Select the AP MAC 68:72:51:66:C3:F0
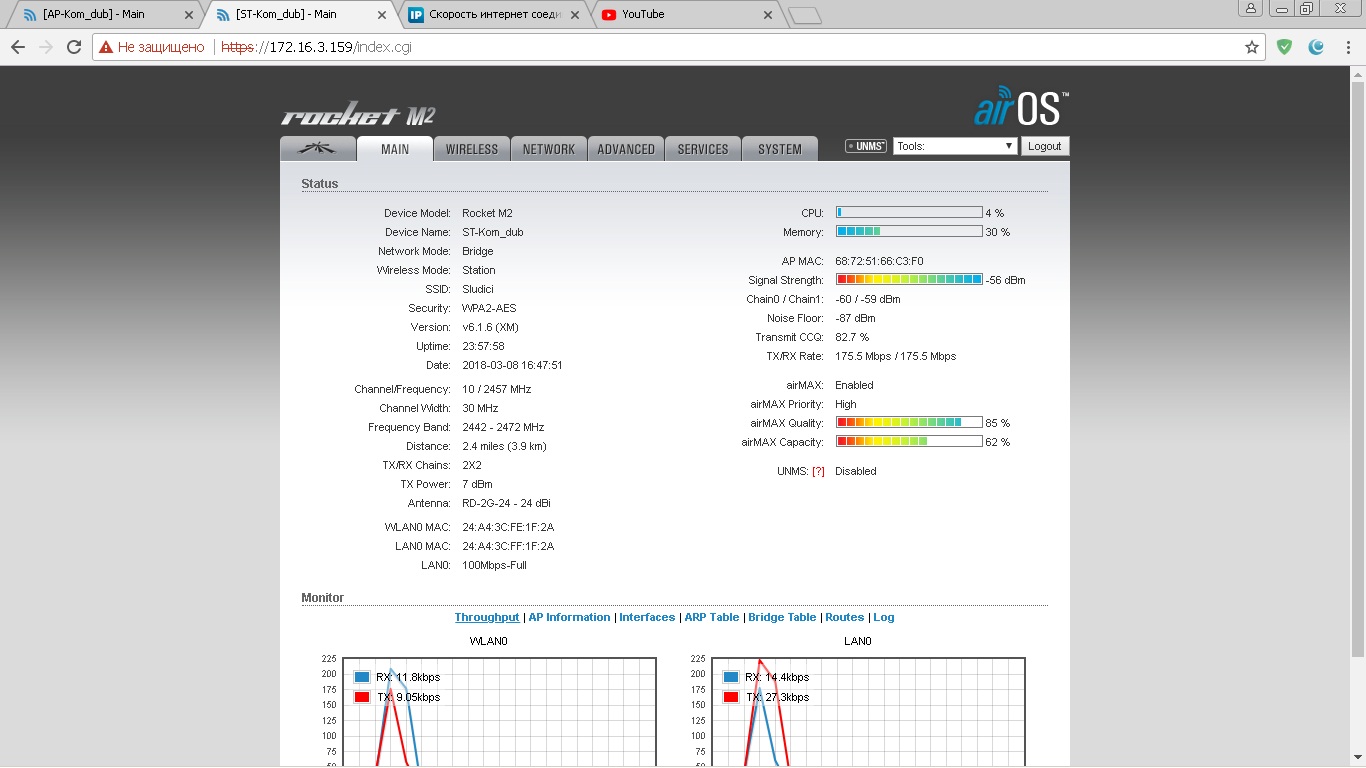This screenshot has height=768, width=1366. pos(879,261)
